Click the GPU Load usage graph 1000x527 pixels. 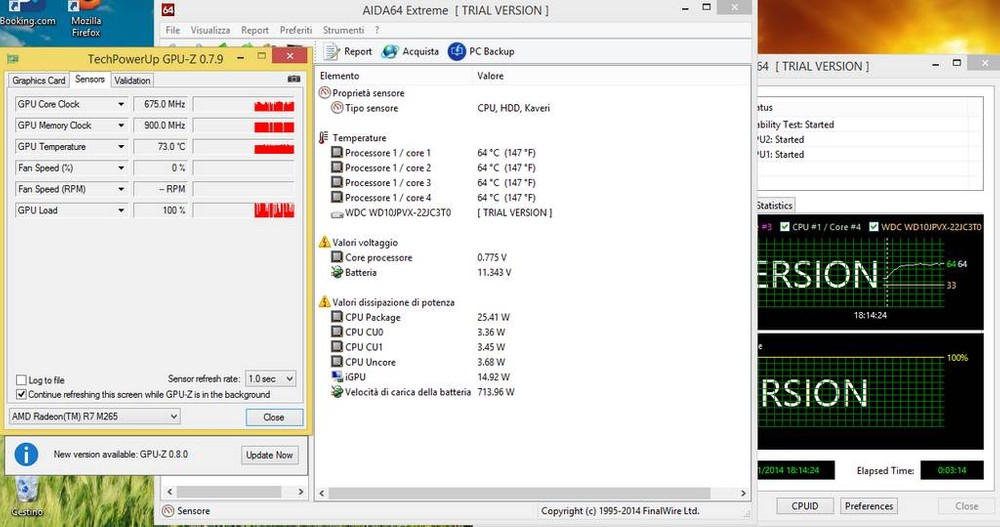(243, 211)
